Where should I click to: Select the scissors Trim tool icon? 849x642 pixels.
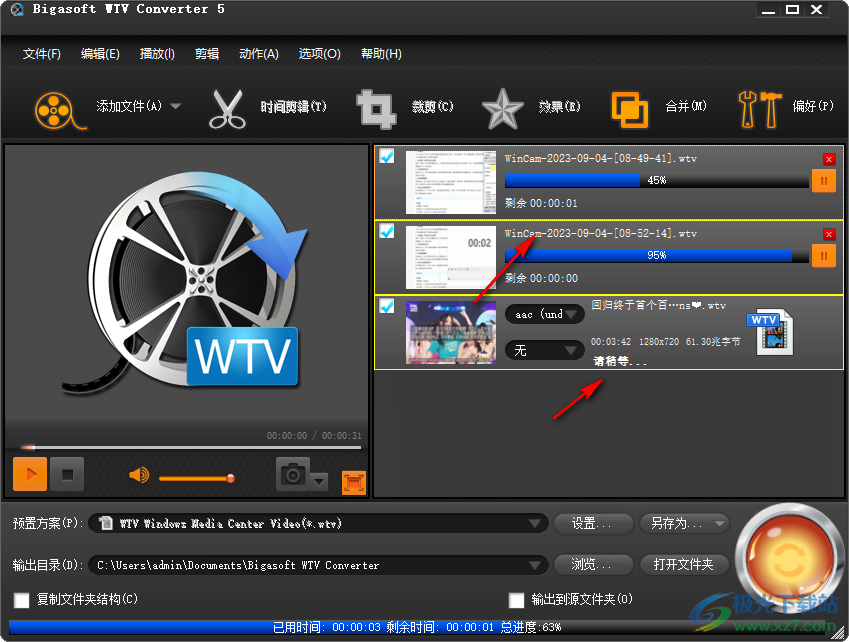pyautogui.click(x=227, y=110)
